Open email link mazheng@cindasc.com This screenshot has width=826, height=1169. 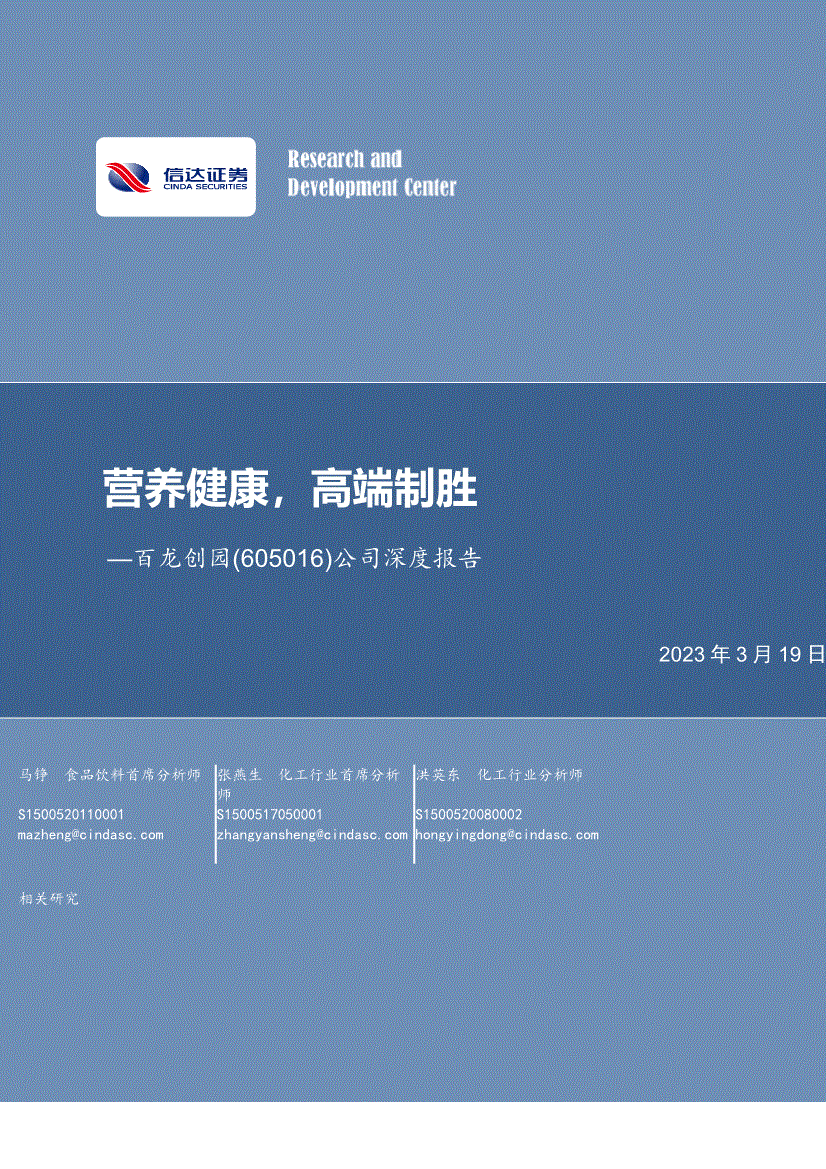click(90, 835)
